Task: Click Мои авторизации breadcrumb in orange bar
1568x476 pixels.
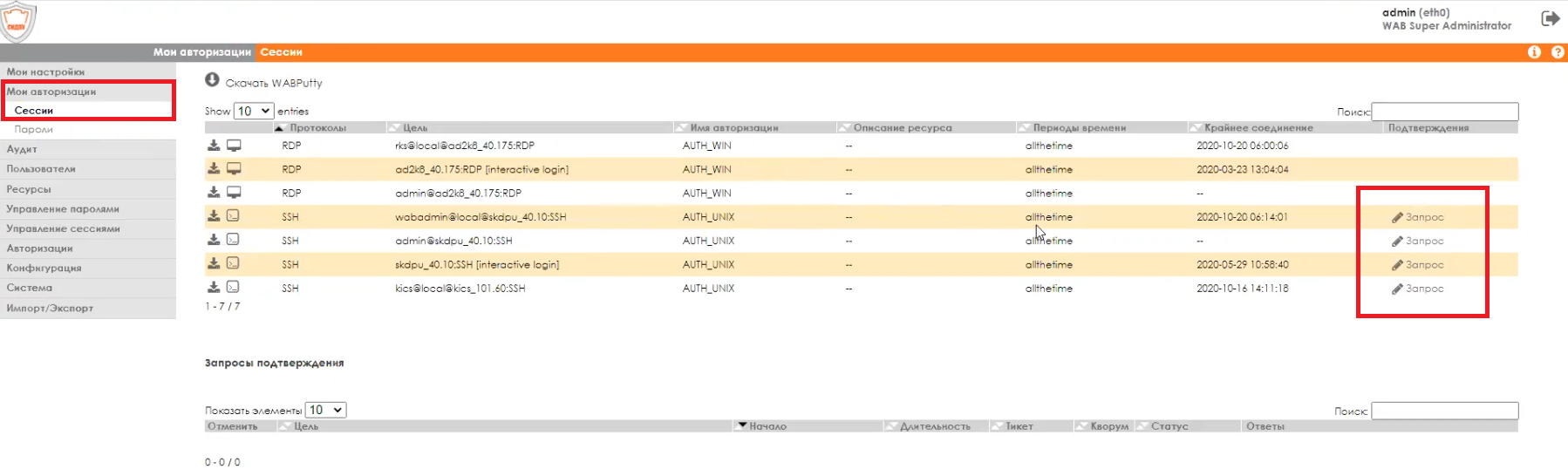Action: [202, 52]
